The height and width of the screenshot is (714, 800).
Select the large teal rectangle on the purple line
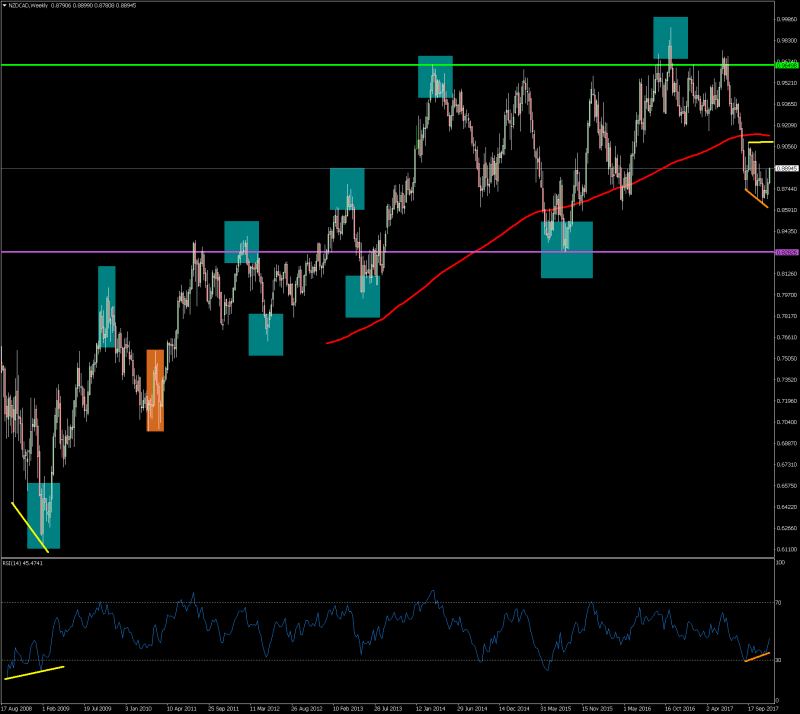(x=567, y=249)
